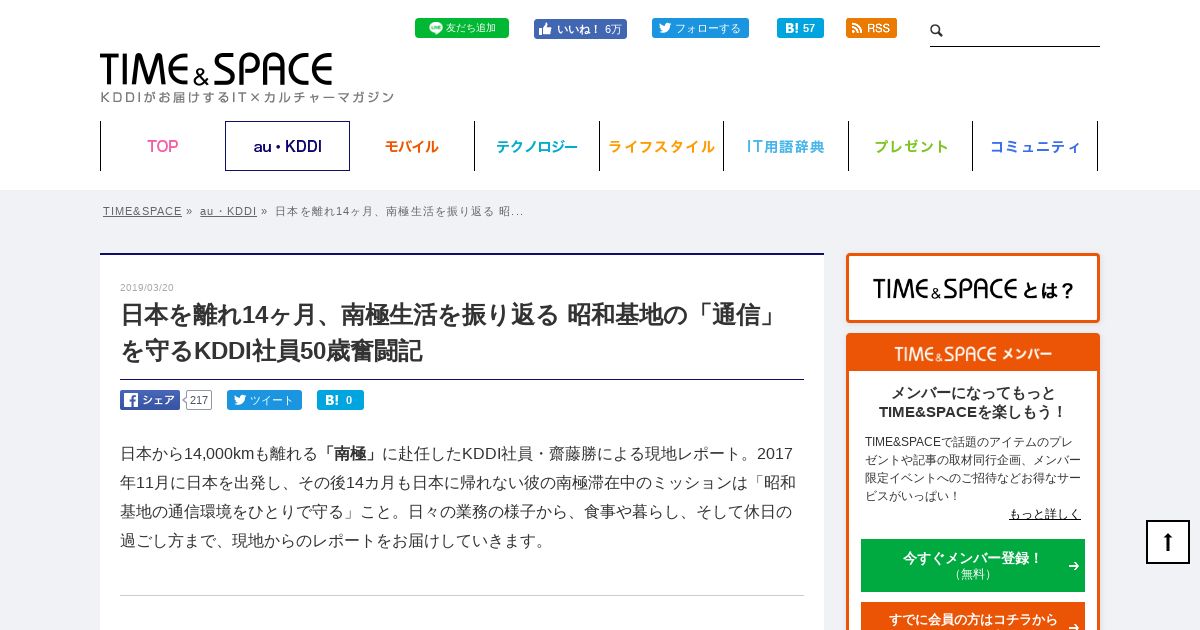The width and height of the screenshot is (1200, 630).
Task: Click the au・KDDI breadcrumb link
Action: 228,211
